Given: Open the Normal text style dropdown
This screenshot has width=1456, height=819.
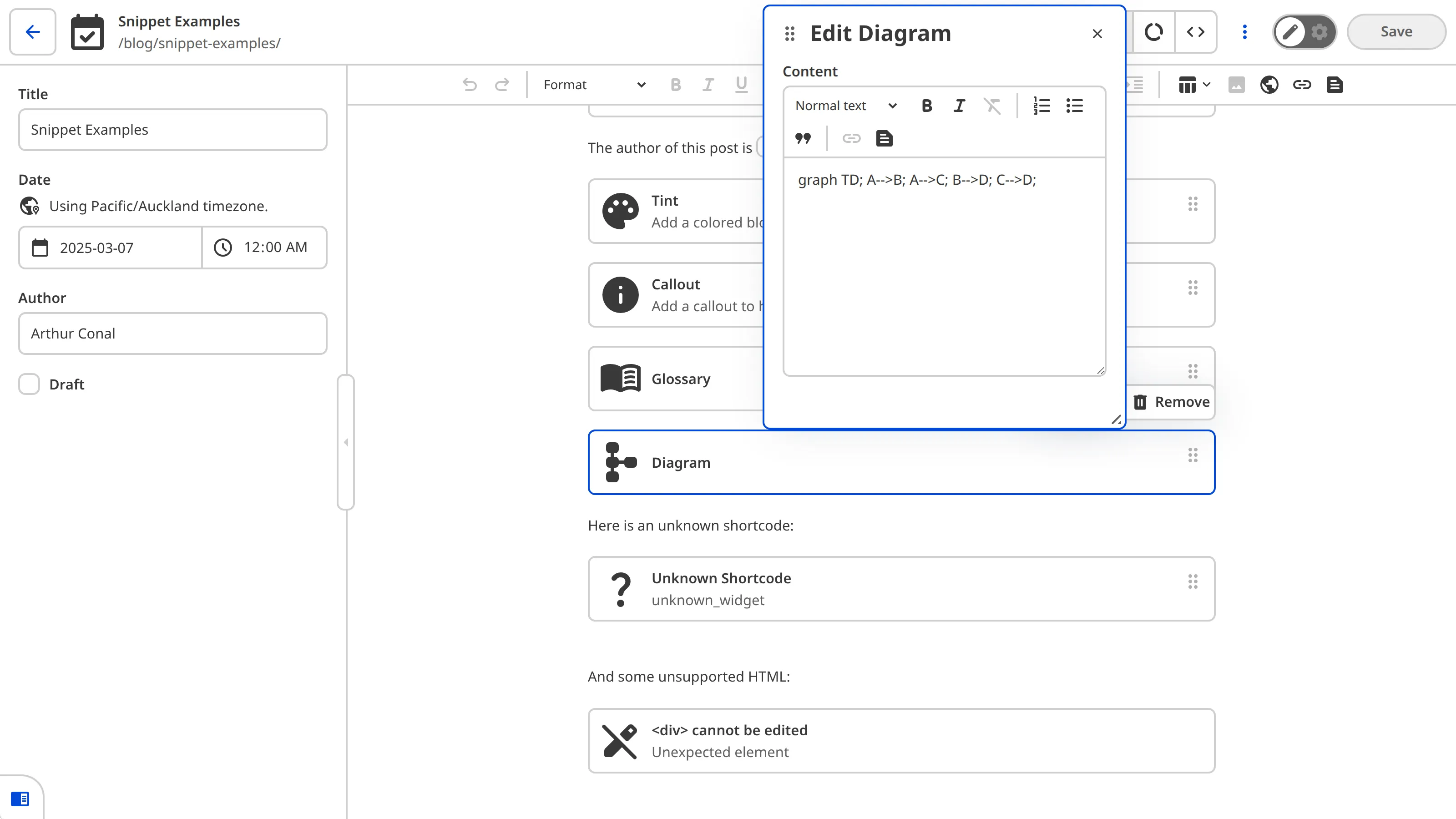Looking at the screenshot, I should coord(844,106).
